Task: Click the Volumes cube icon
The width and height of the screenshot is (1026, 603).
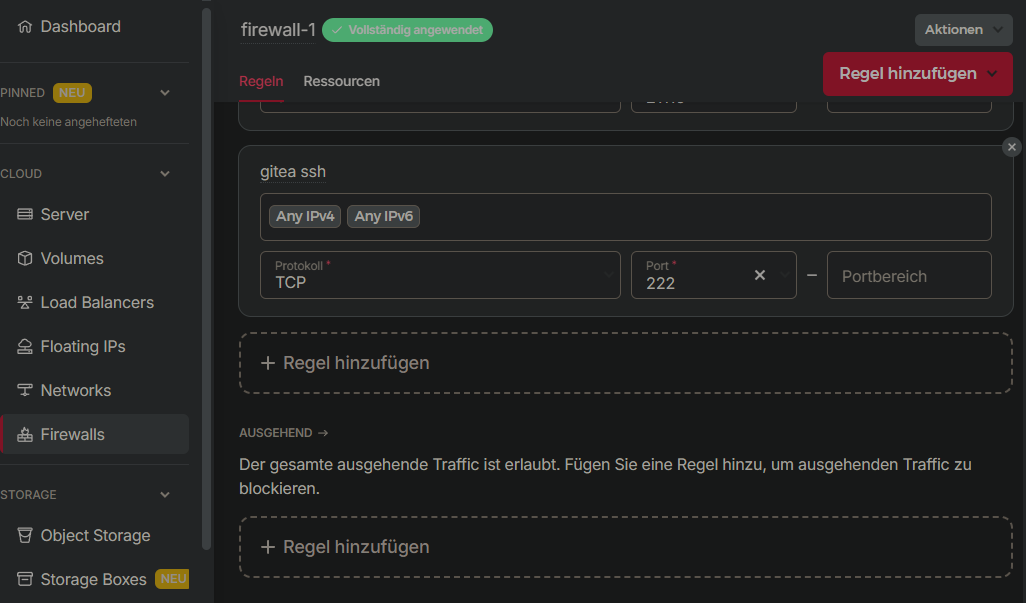Action: tap(25, 259)
